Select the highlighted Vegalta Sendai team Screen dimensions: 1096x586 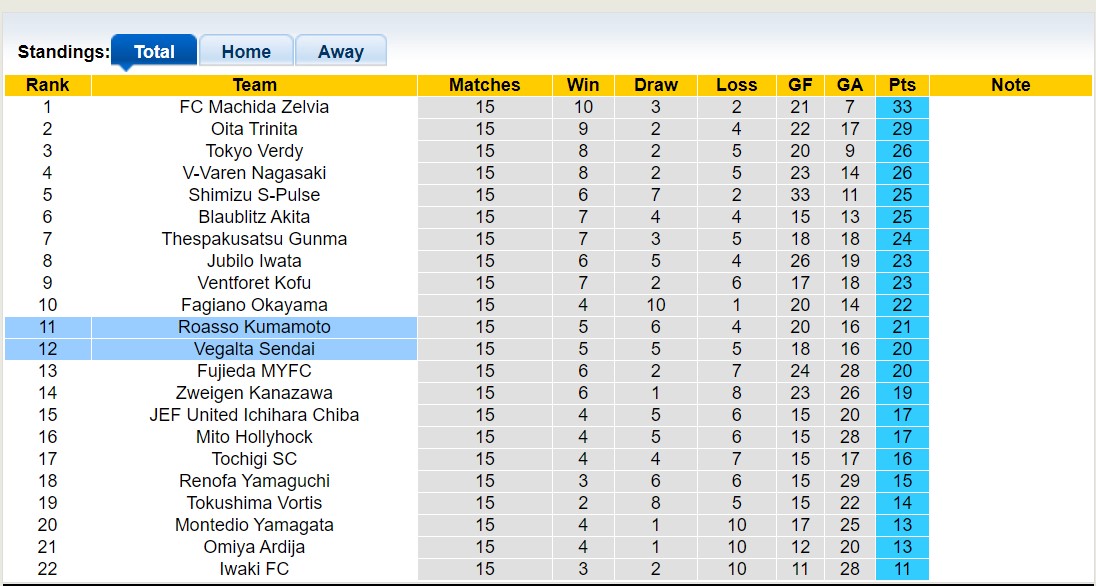coord(254,349)
